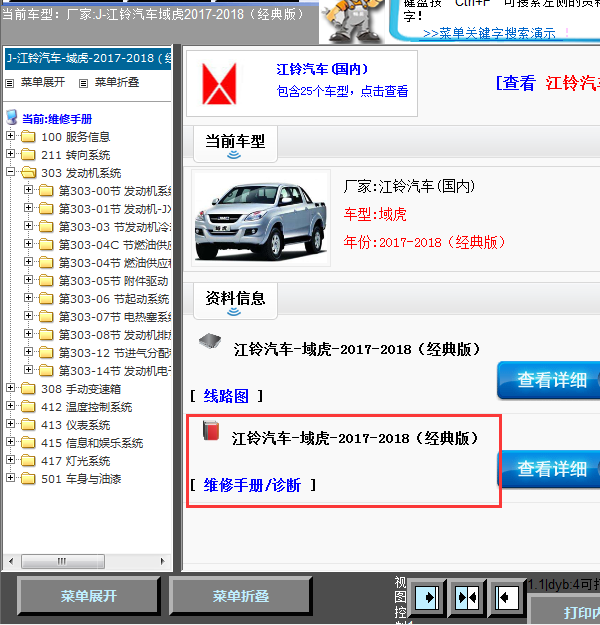Image resolution: width=600 pixels, height=625 pixels.
Task: Open the 线路图 link
Action: pos(226,396)
